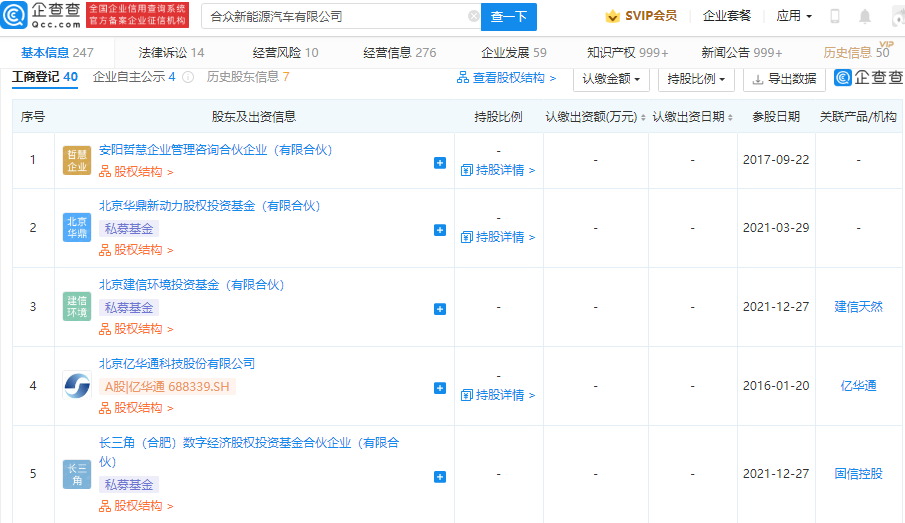Select date cell 2017-09-22
Viewport: 905px width, 523px height.
tap(776, 160)
